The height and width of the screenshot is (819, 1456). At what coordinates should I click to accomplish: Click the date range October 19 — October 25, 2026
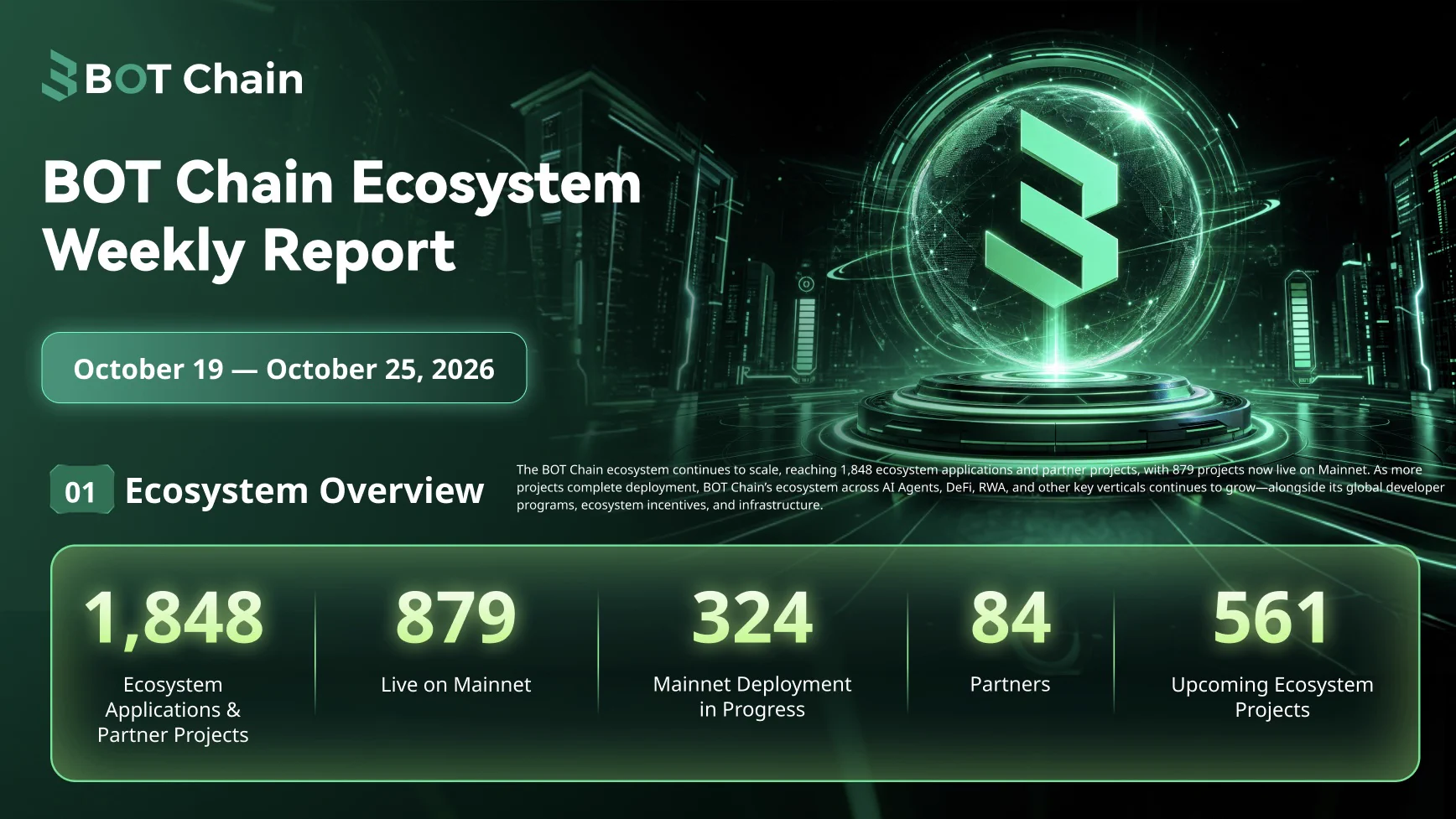click(x=283, y=368)
